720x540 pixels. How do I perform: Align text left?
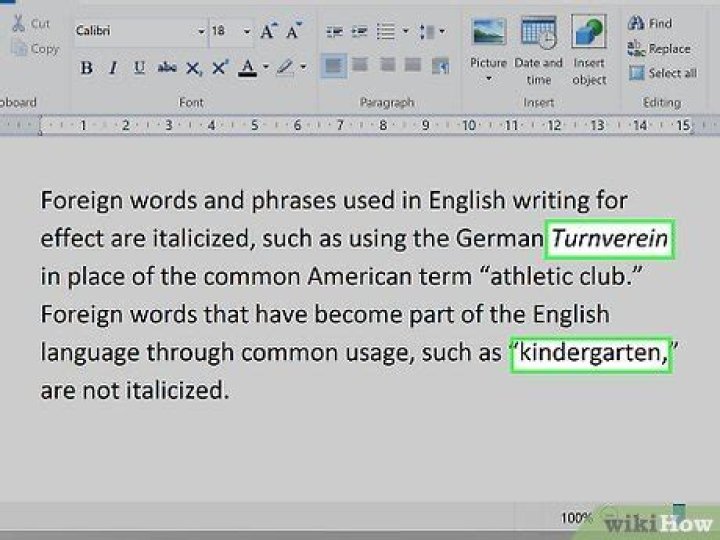[x=333, y=65]
